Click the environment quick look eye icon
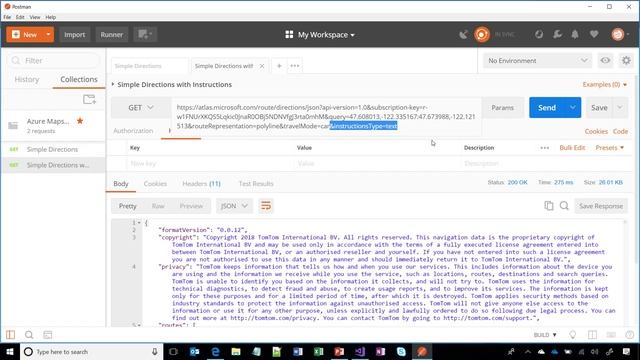This screenshot has width=640, height=360. 605,61
